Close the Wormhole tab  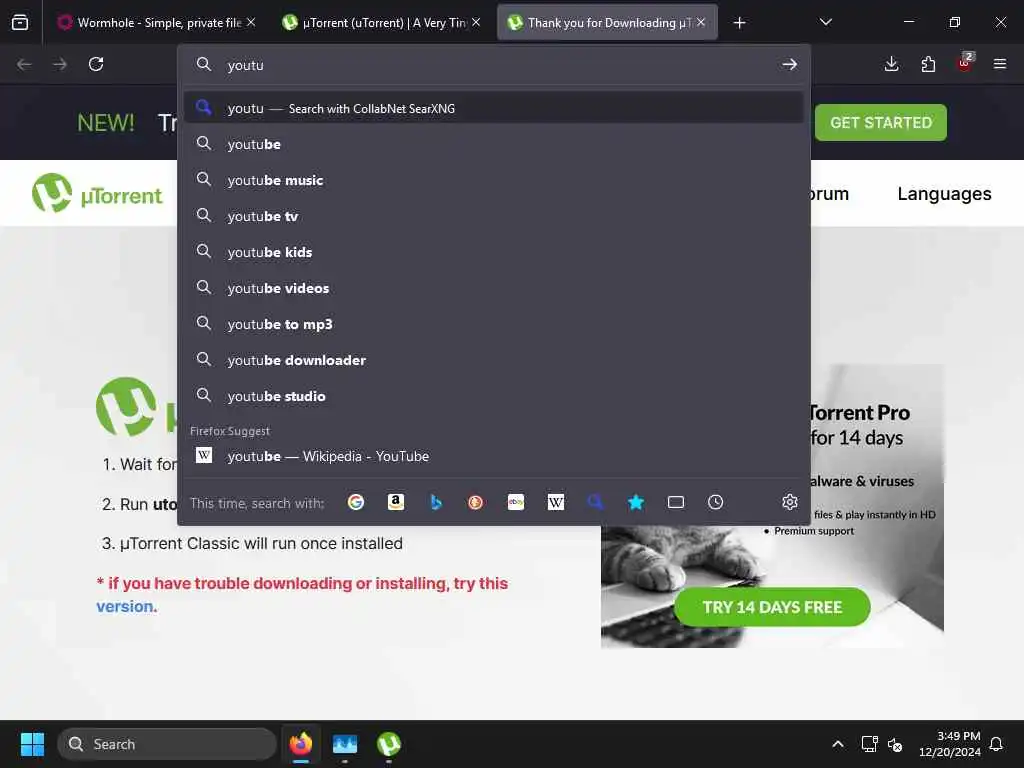point(251,22)
